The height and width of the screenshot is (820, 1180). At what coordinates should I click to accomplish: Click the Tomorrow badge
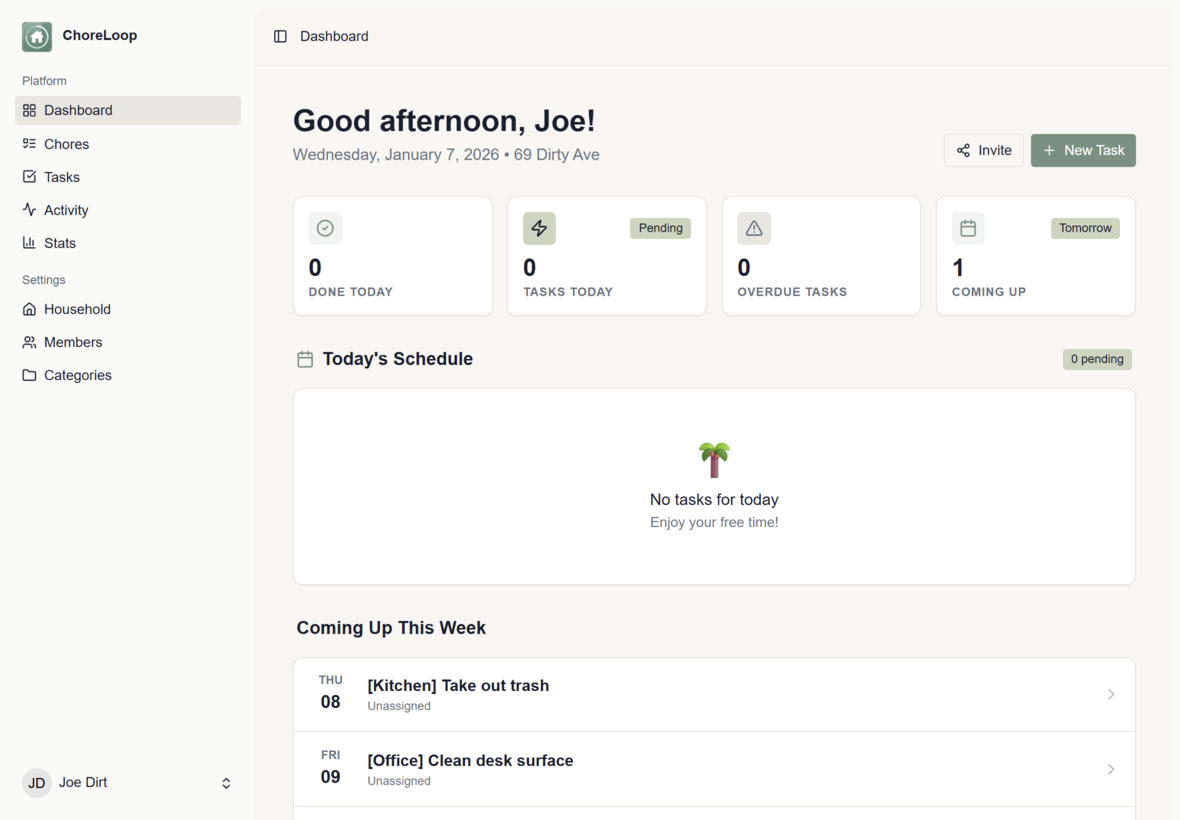pyautogui.click(x=1085, y=228)
